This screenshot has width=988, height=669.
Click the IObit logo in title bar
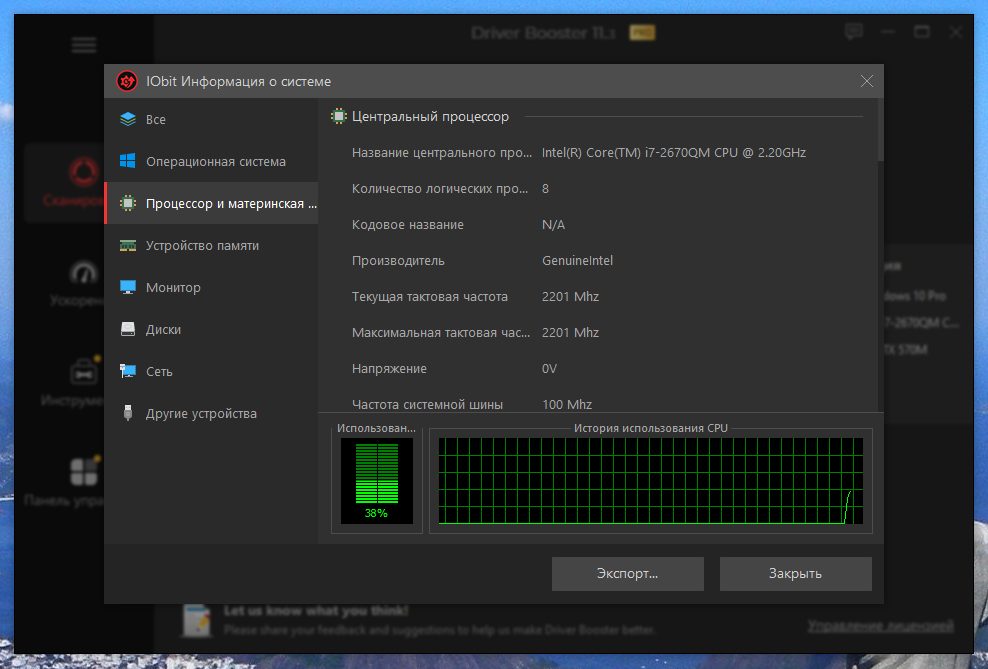click(127, 81)
